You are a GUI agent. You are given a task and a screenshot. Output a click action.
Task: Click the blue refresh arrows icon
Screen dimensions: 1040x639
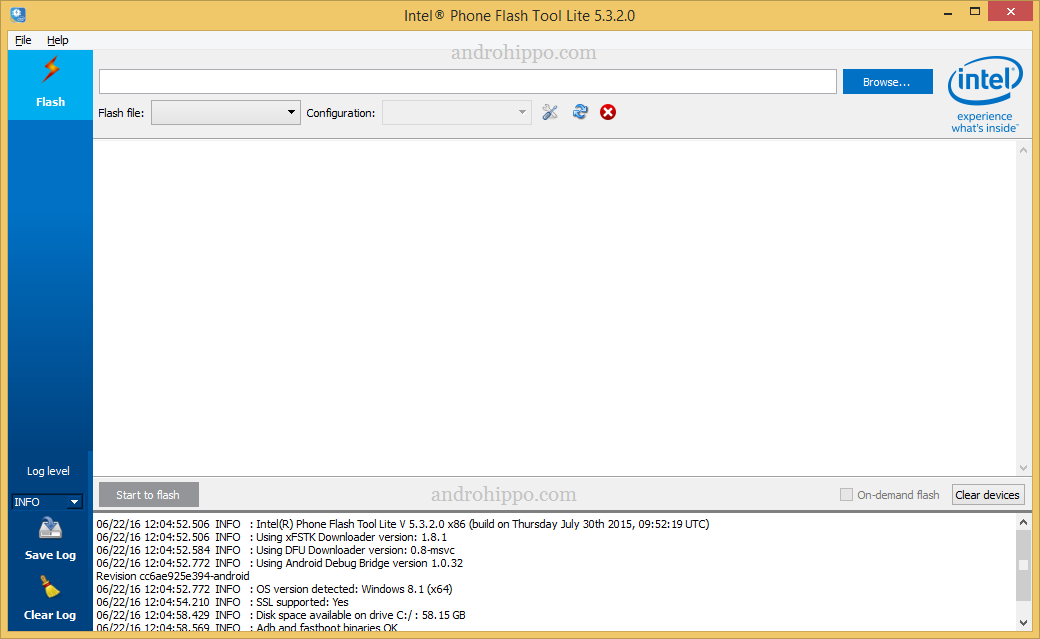[x=580, y=112]
